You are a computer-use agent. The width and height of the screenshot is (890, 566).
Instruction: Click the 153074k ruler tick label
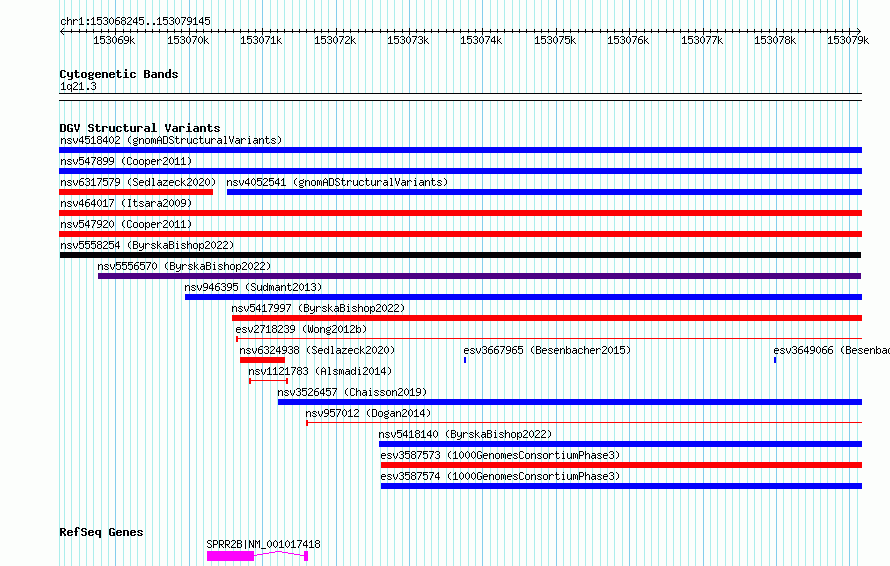(x=481, y=41)
